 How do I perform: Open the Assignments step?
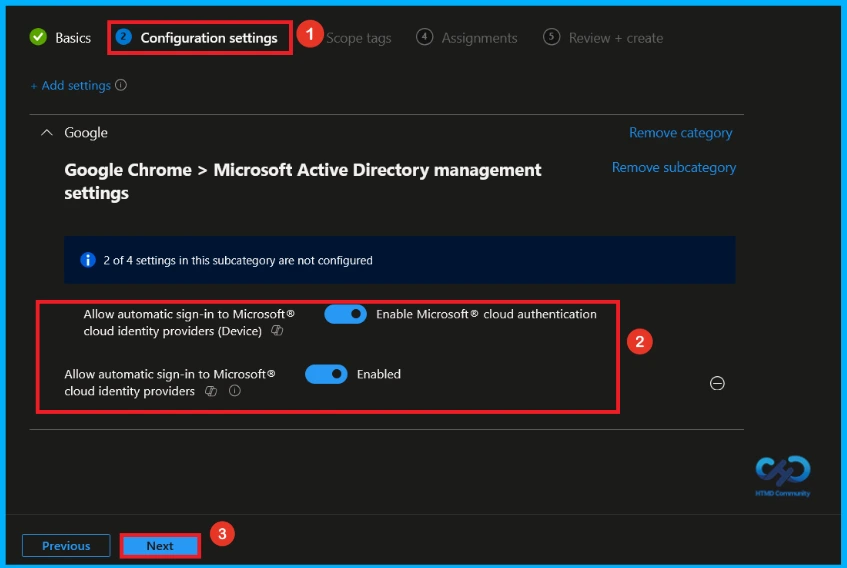click(479, 38)
